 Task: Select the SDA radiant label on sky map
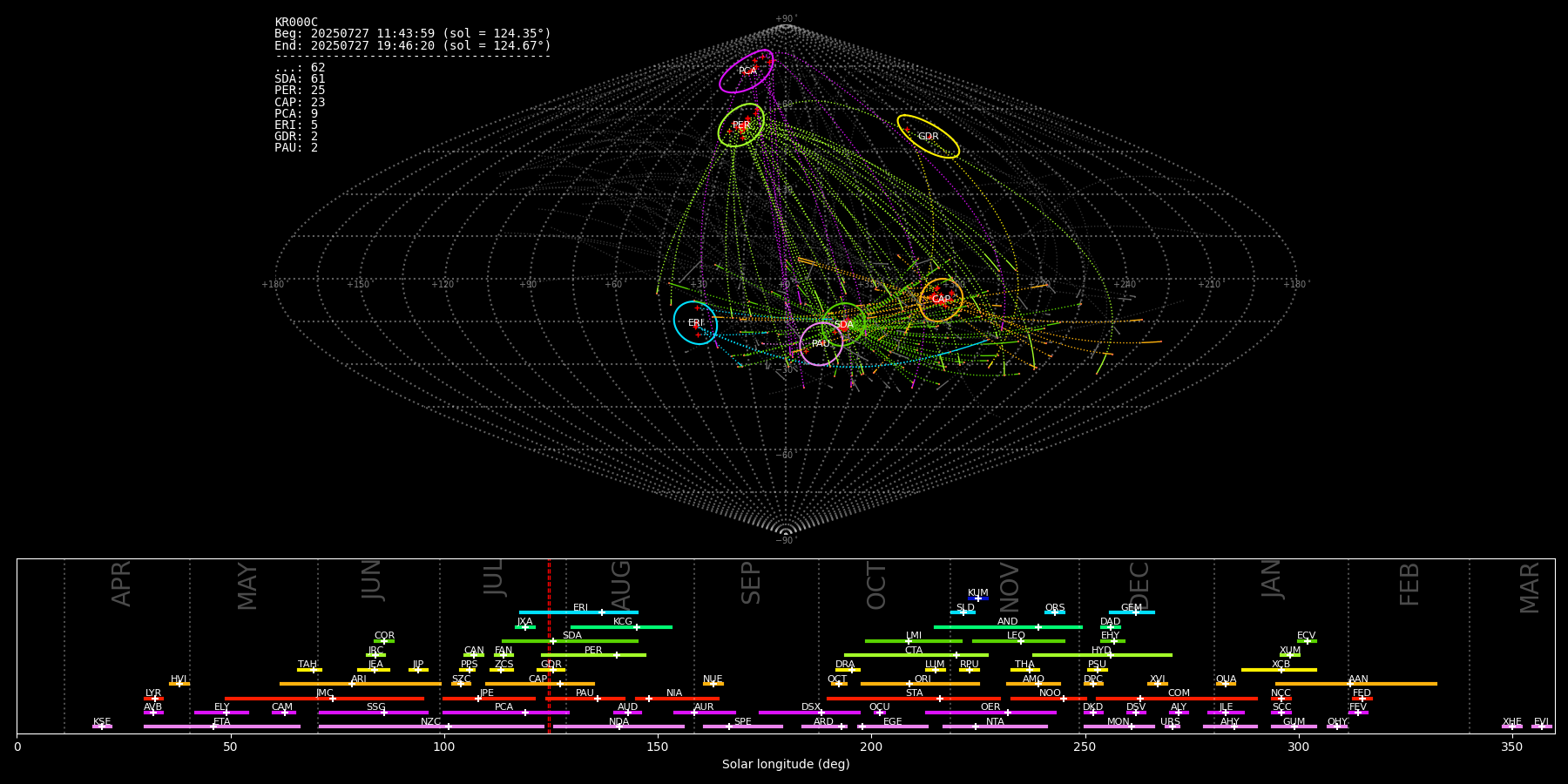pos(844,325)
